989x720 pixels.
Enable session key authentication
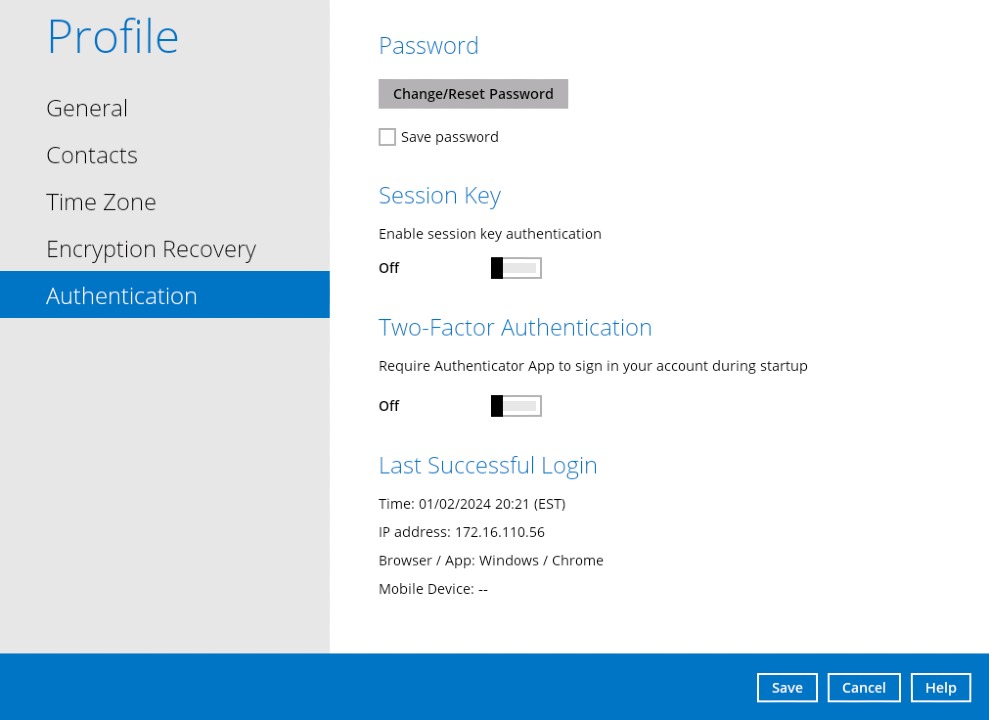[516, 267]
